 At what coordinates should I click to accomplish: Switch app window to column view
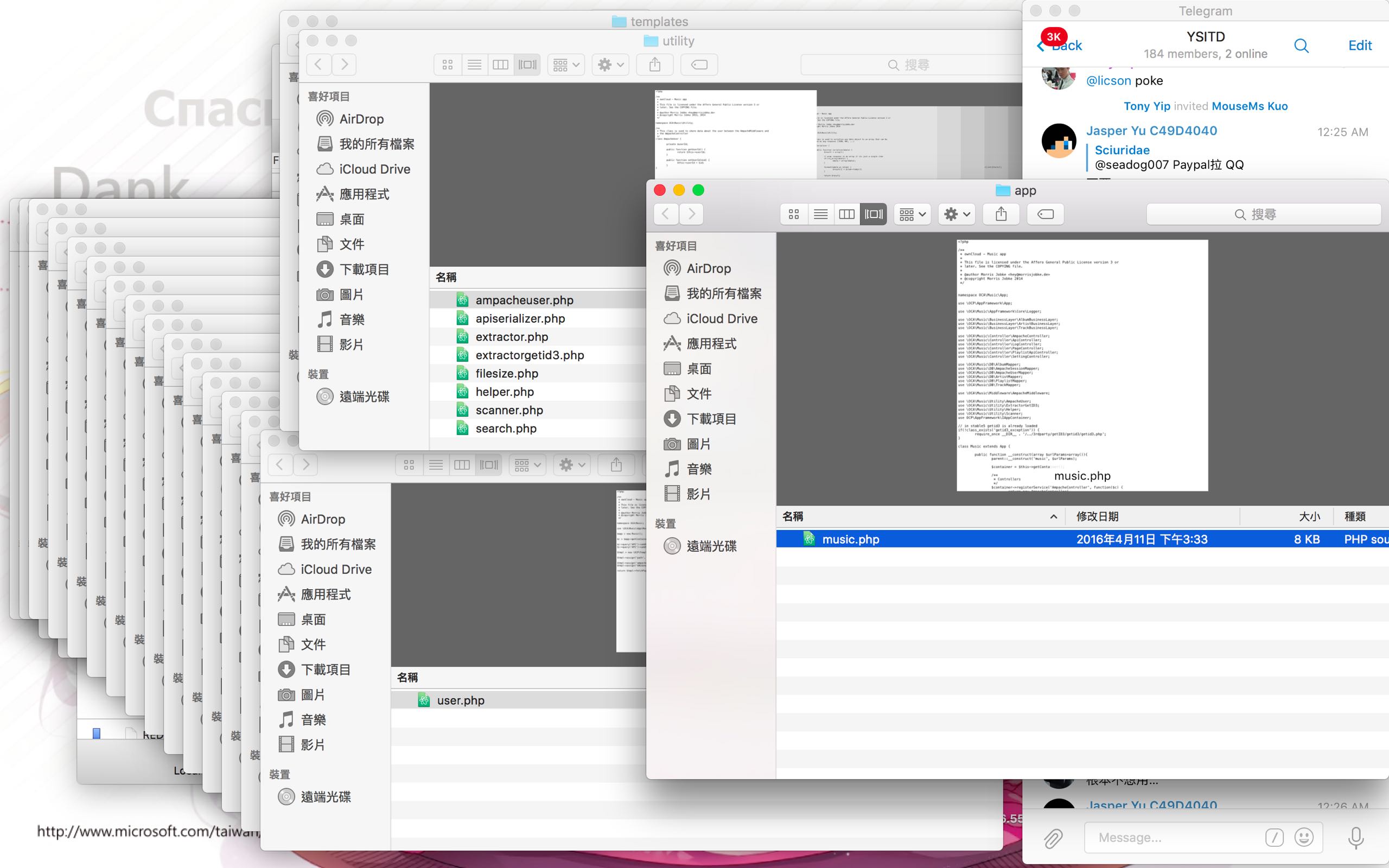(x=846, y=214)
